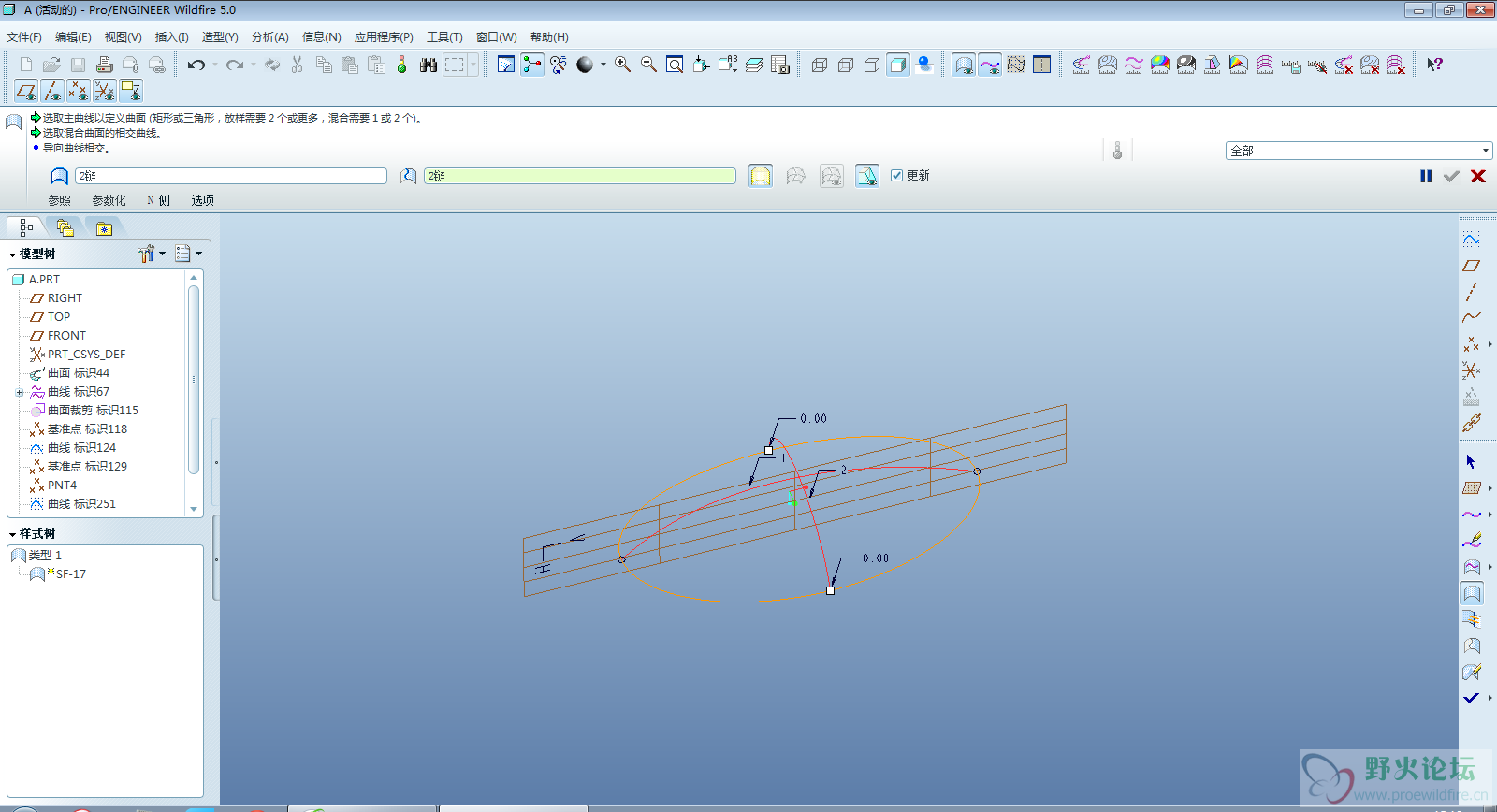This screenshot has width=1497, height=812.
Task: Select the hidden line display icon
Action: click(846, 65)
